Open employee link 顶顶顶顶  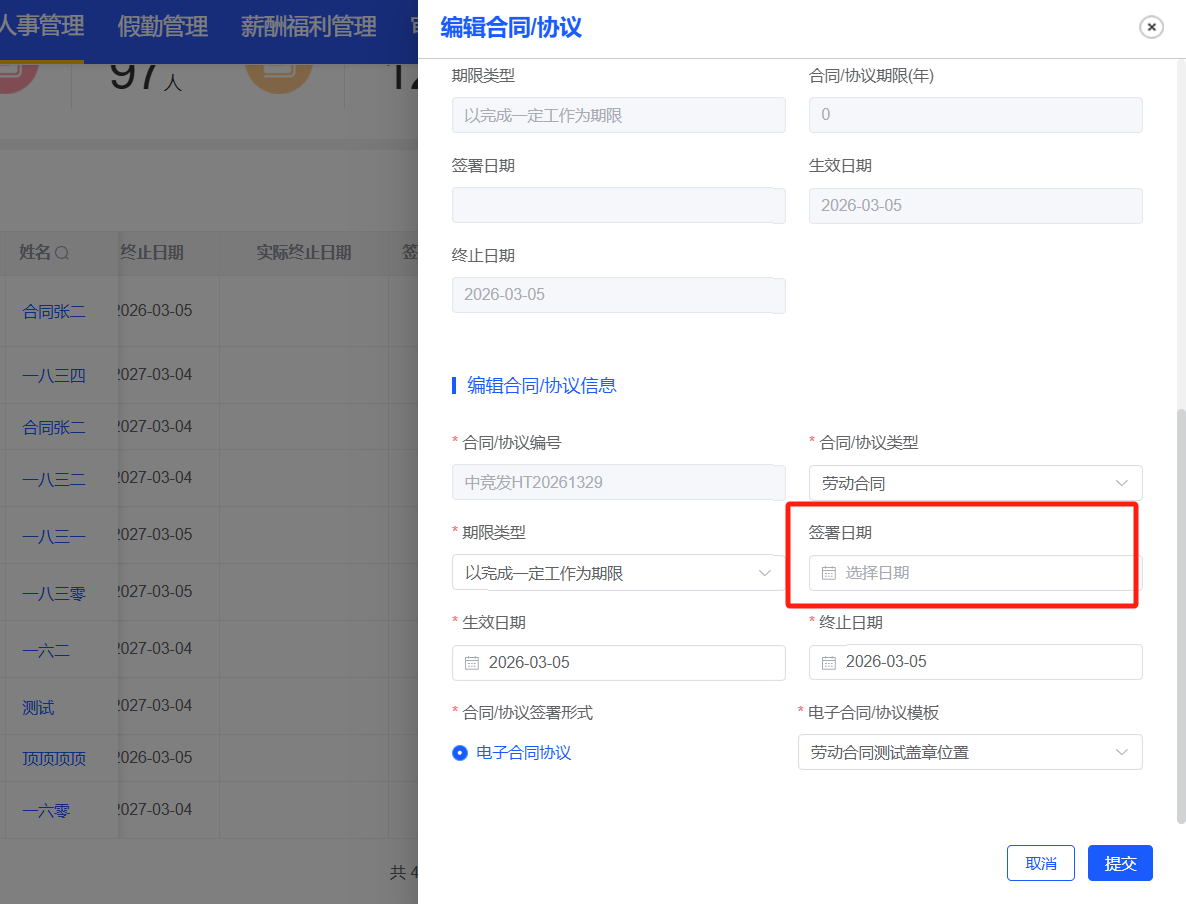pyautogui.click(x=54, y=759)
